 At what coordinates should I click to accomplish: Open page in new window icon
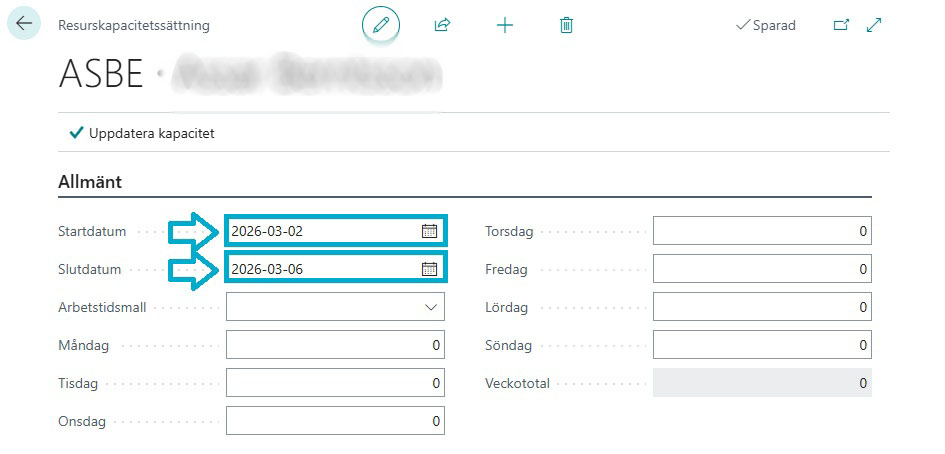point(841,25)
